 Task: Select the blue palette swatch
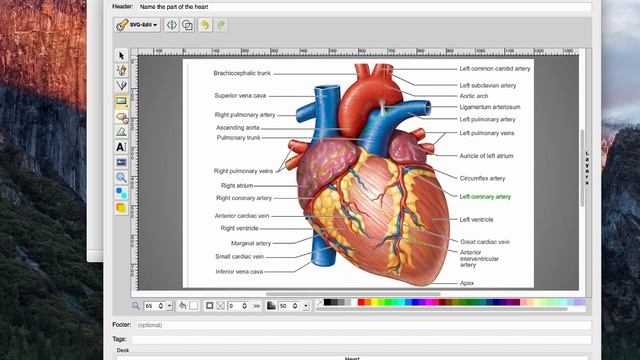(415, 302)
